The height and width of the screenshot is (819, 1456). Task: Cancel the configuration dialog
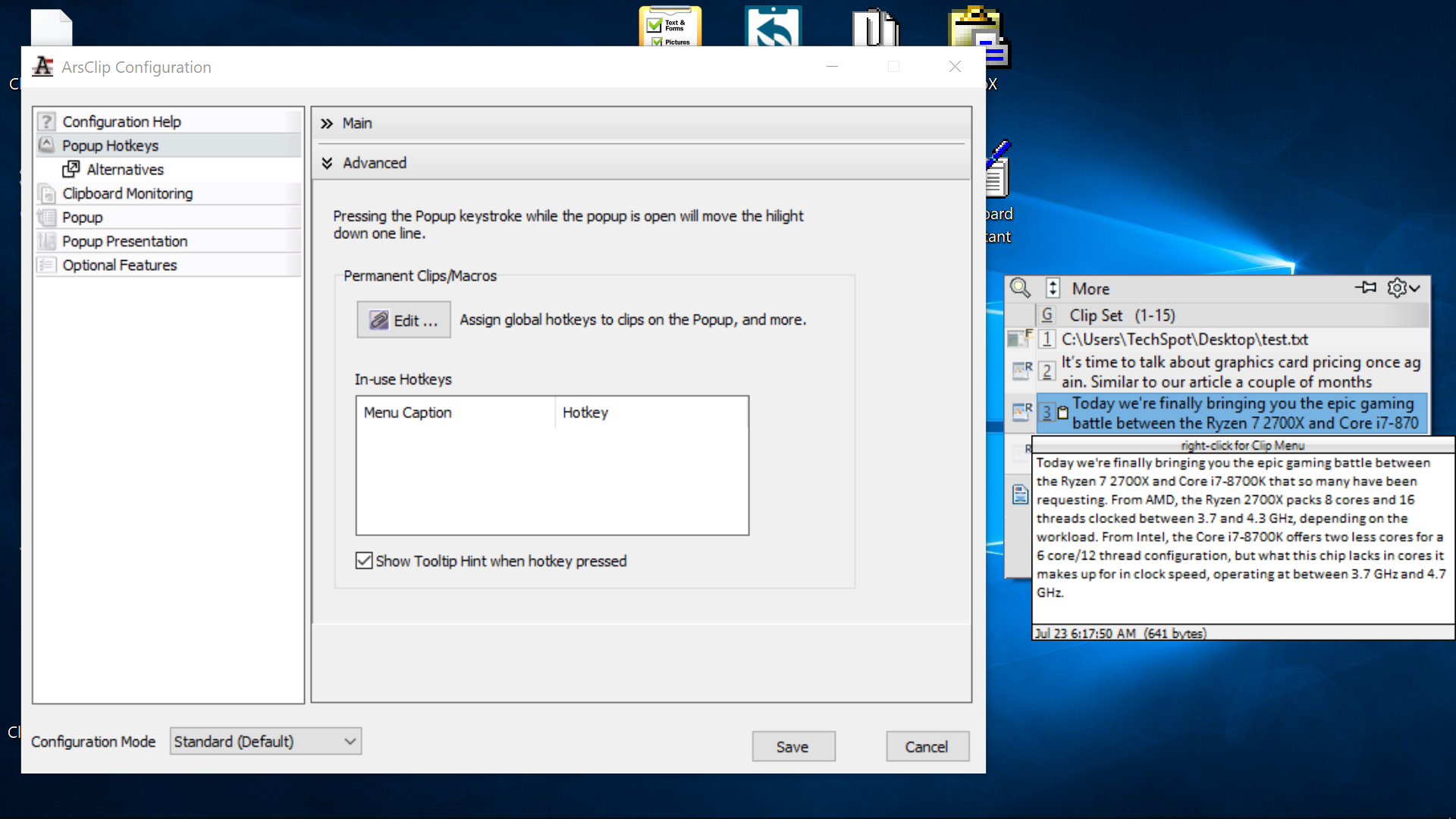[x=927, y=747]
